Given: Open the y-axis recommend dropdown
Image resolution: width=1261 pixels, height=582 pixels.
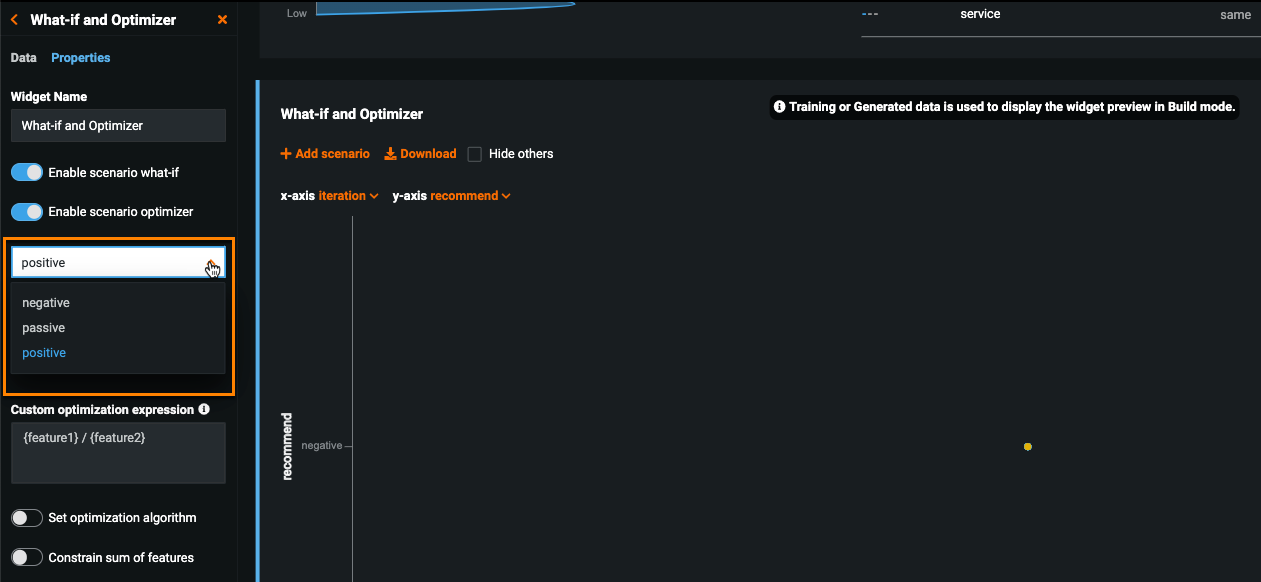Looking at the screenshot, I should coord(470,196).
